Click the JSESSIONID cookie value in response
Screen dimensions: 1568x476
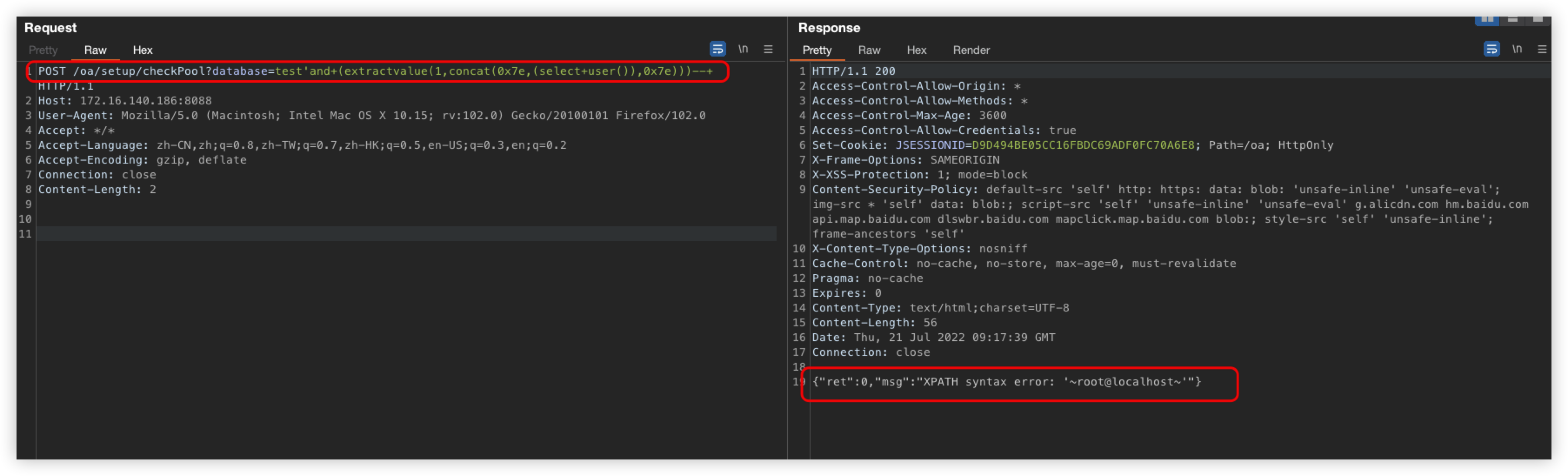[1083, 145]
